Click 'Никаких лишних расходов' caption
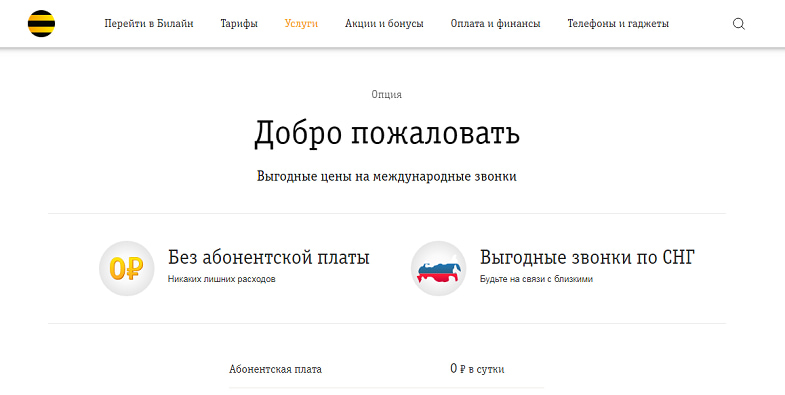This screenshot has width=785, height=395. pyautogui.click(x=221, y=279)
